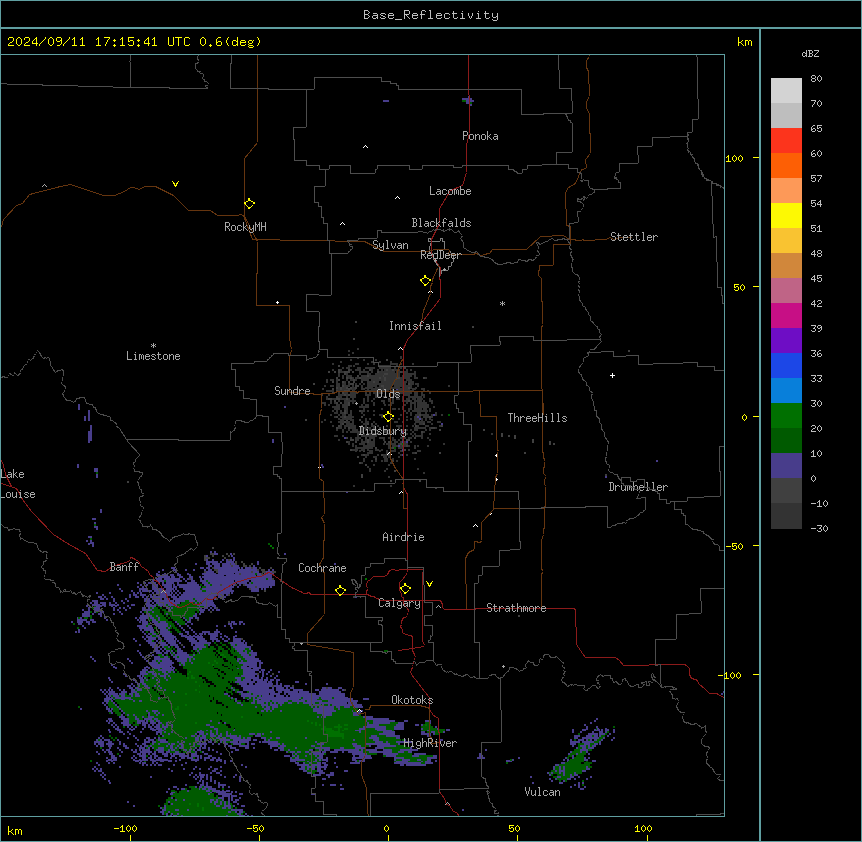Select the yellow diamond radar site between Olds and Didsbury

388,417
